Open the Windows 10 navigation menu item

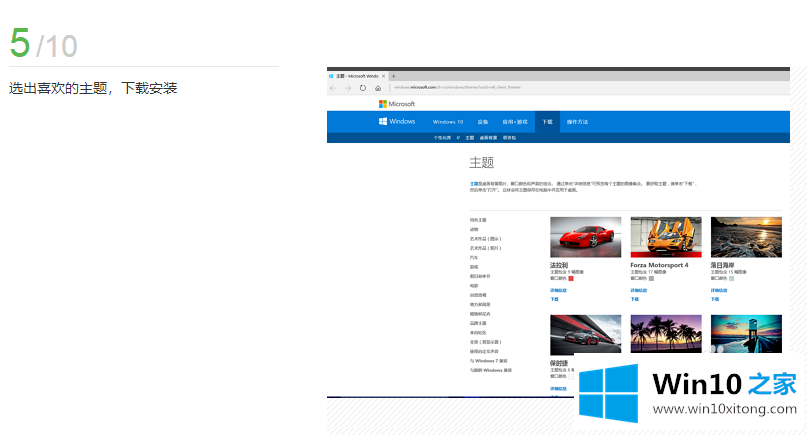coord(448,122)
